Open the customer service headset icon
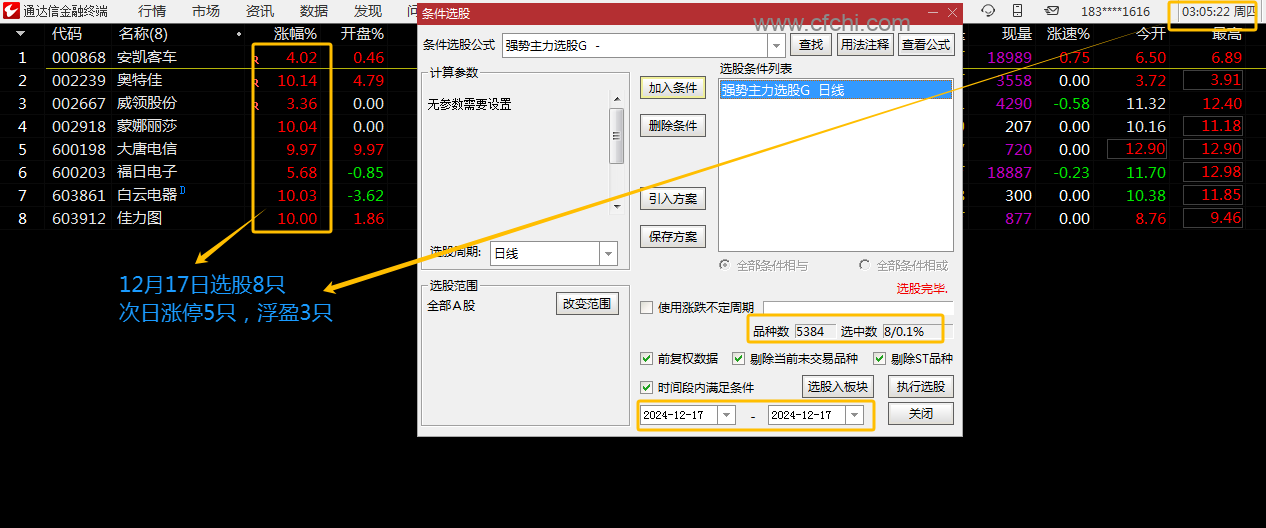 (988, 11)
